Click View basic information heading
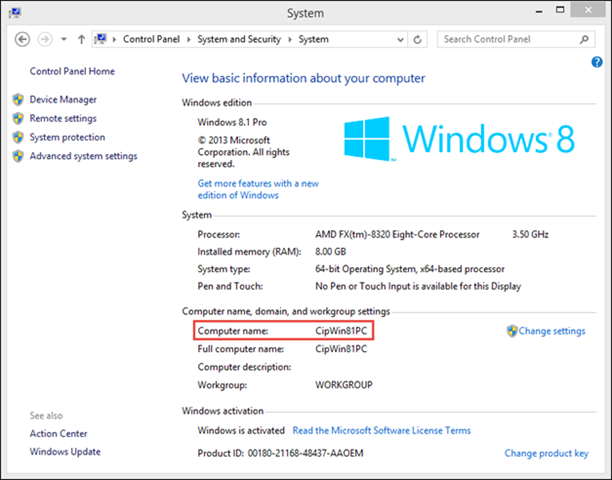The height and width of the screenshot is (480, 612). (x=303, y=78)
